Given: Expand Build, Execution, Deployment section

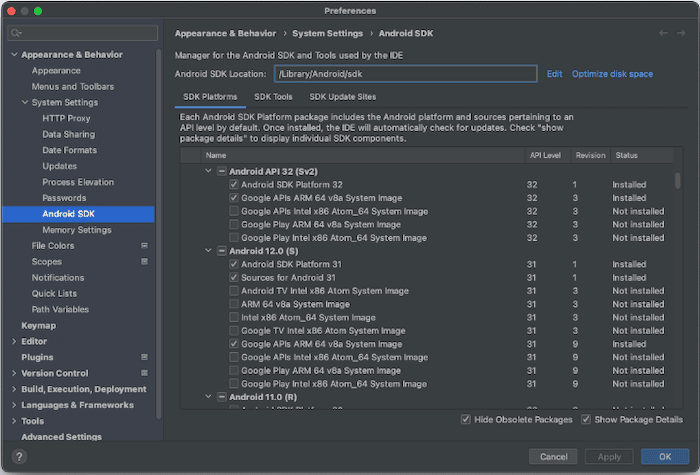Looking at the screenshot, I should pyautogui.click(x=14, y=389).
